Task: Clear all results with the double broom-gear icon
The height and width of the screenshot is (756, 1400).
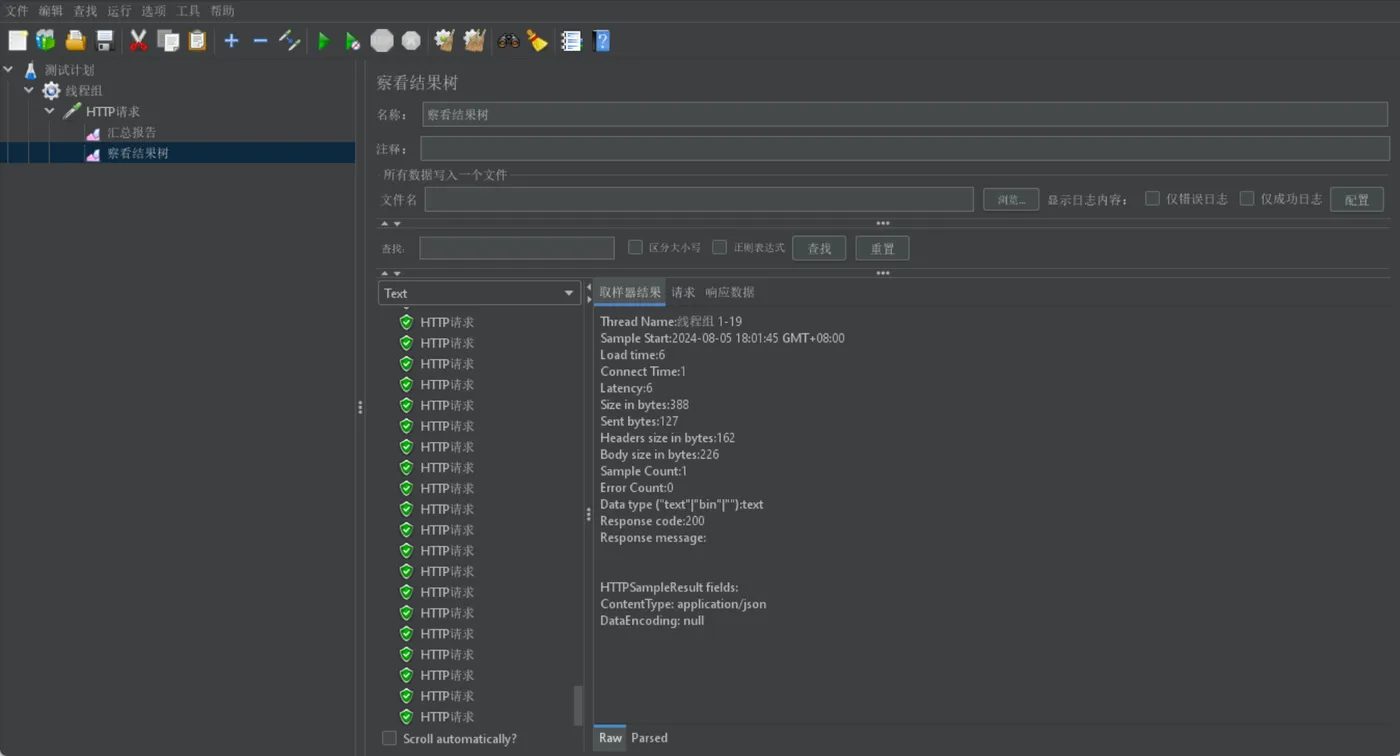Action: tap(474, 41)
